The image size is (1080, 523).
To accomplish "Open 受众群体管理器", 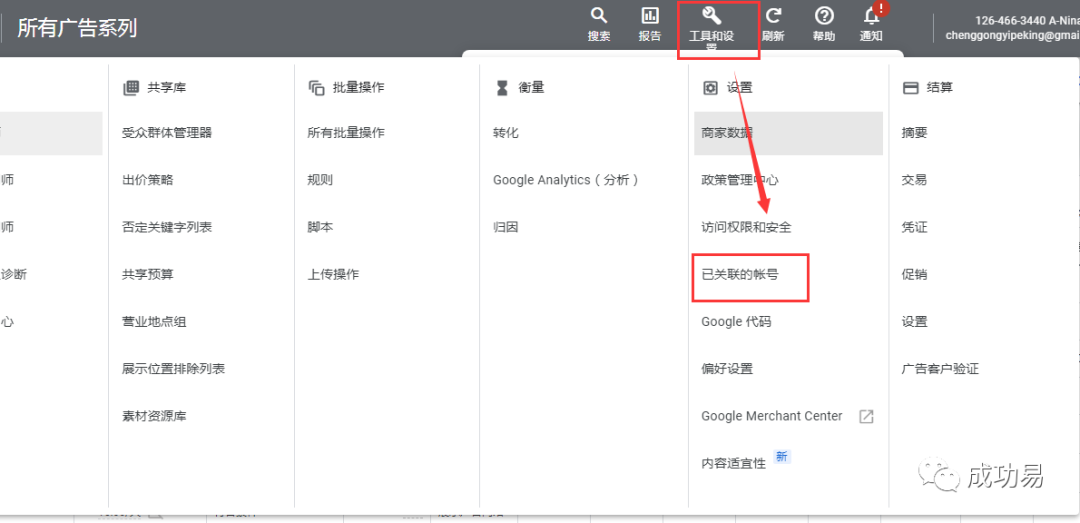I will coord(167,133).
